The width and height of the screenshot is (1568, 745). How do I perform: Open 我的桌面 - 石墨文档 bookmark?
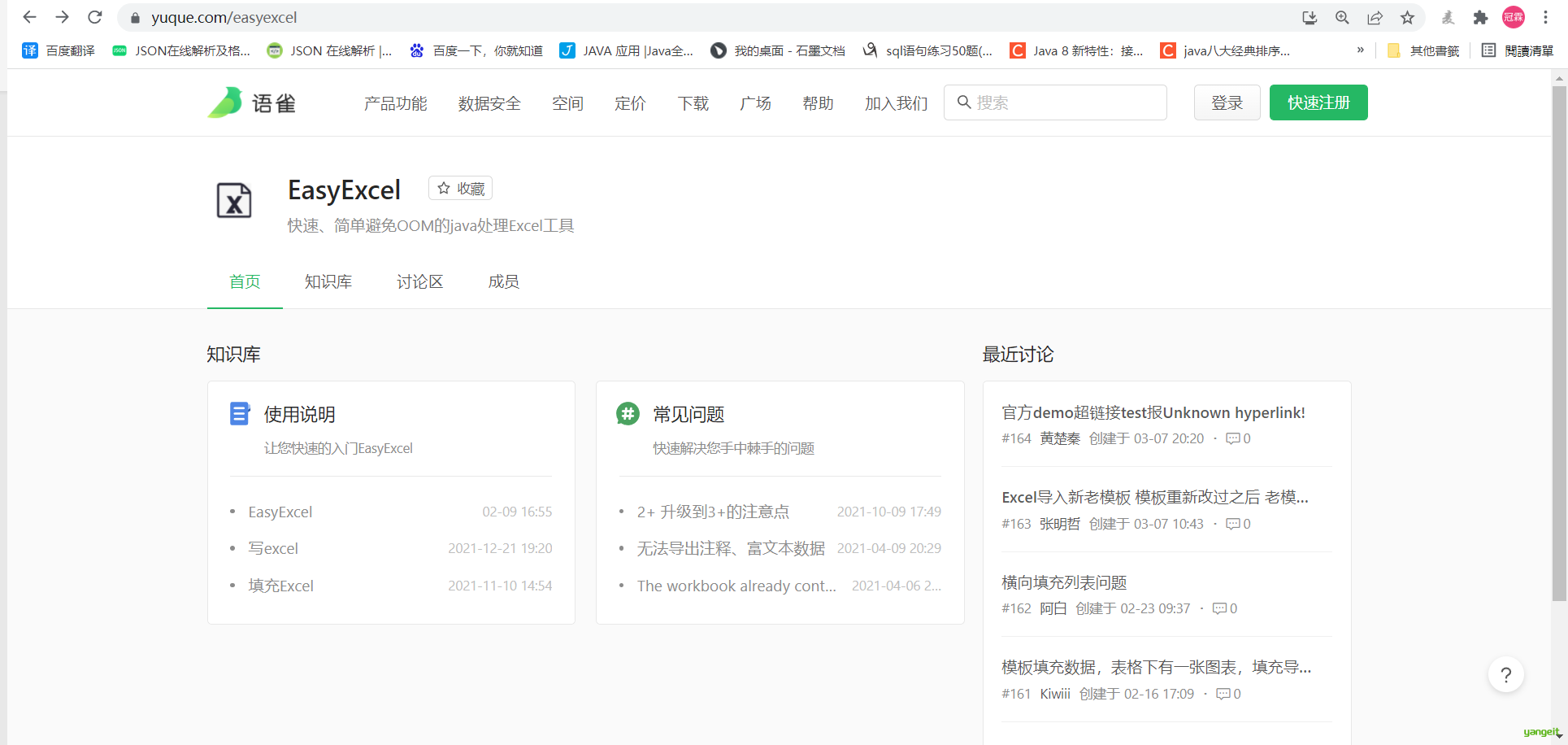[x=778, y=50]
